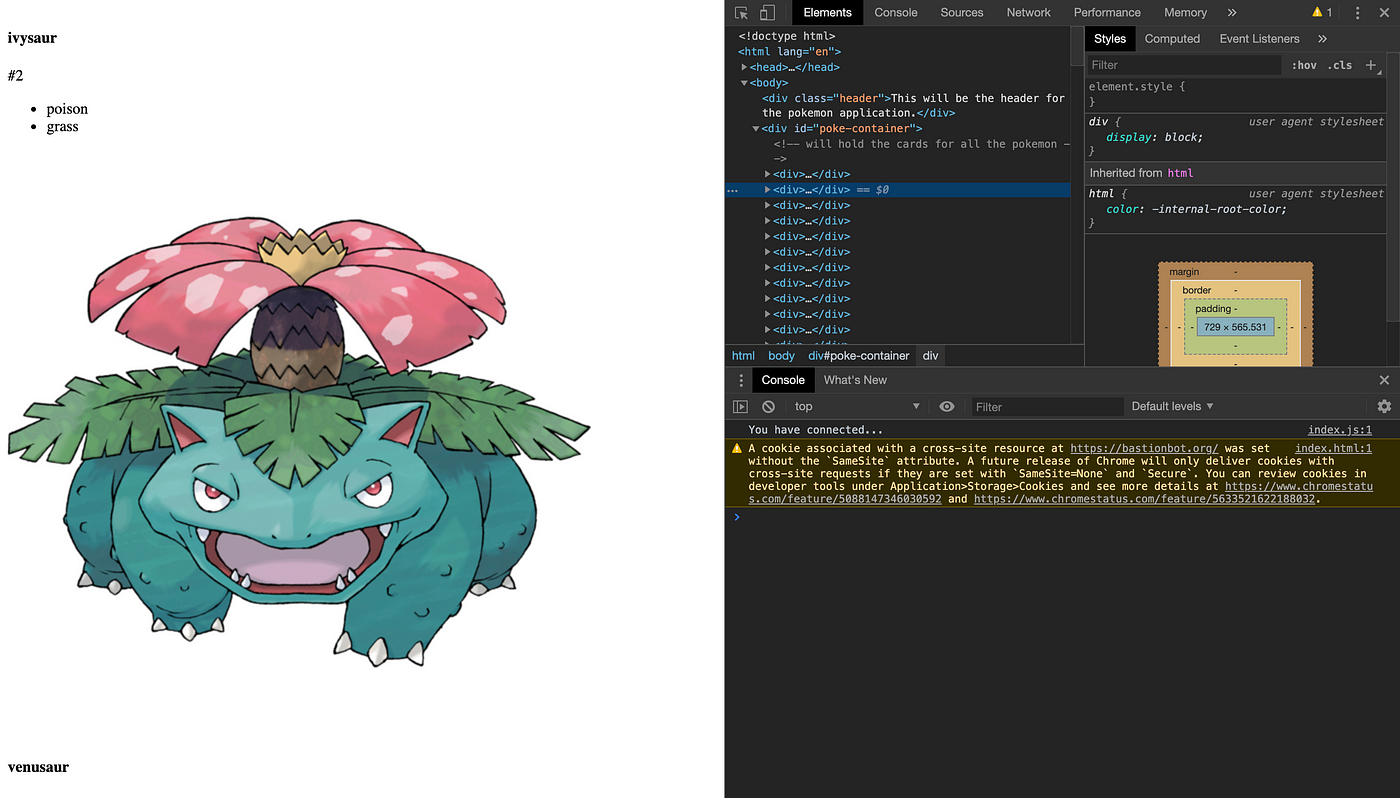Image resolution: width=1400 pixels, height=798 pixels.
Task: Select the 'will hold the cards' comment node
Action: tap(921, 151)
